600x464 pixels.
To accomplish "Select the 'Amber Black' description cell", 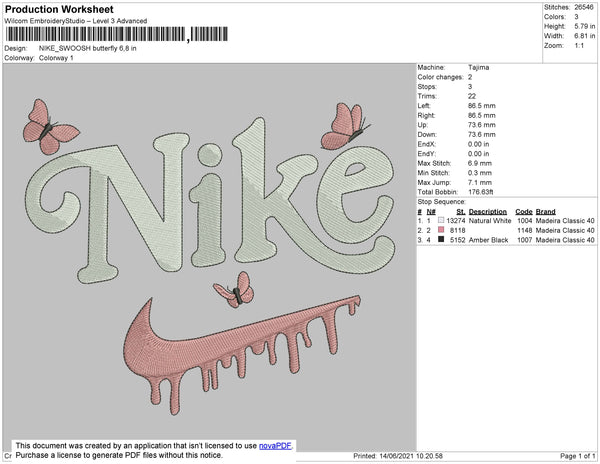I will pos(488,240).
